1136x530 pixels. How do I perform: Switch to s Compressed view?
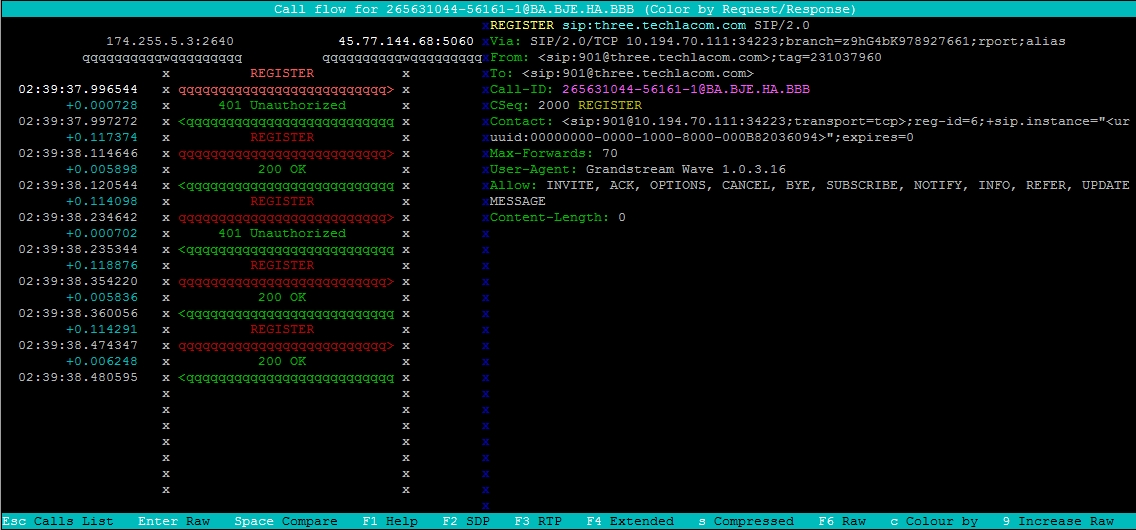746,521
